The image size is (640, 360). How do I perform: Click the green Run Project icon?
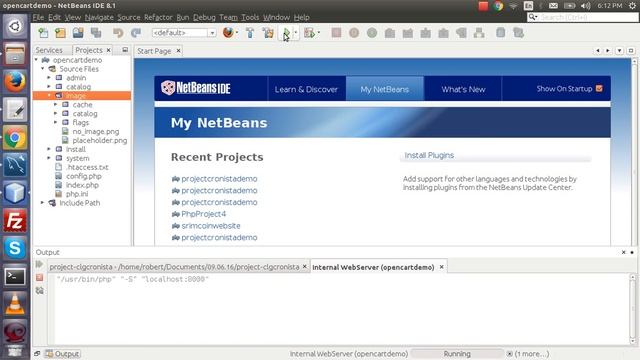(287, 33)
